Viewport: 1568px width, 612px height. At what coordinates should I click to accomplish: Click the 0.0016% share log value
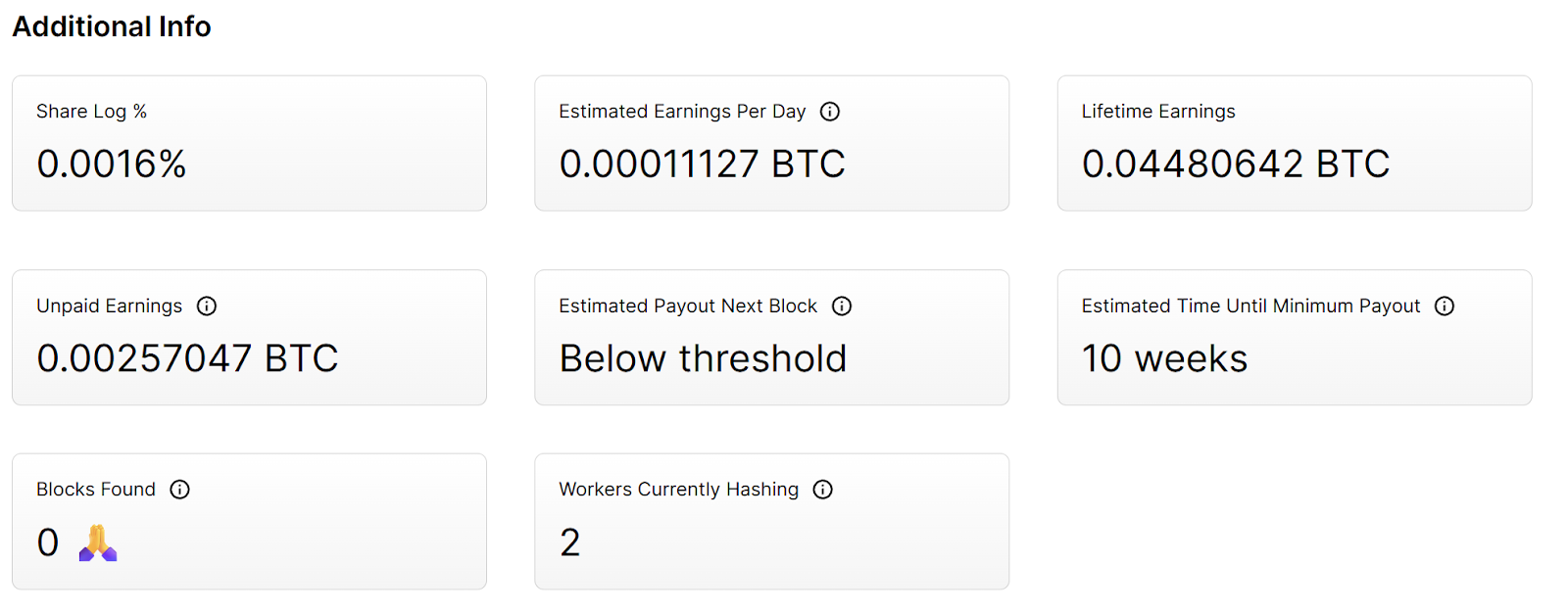[111, 164]
